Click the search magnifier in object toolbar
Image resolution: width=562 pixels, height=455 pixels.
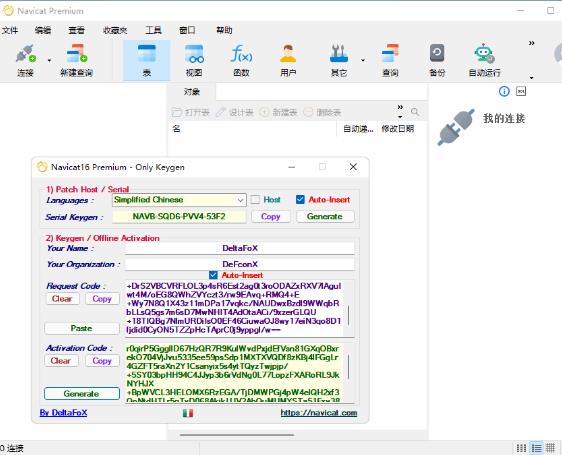415,112
